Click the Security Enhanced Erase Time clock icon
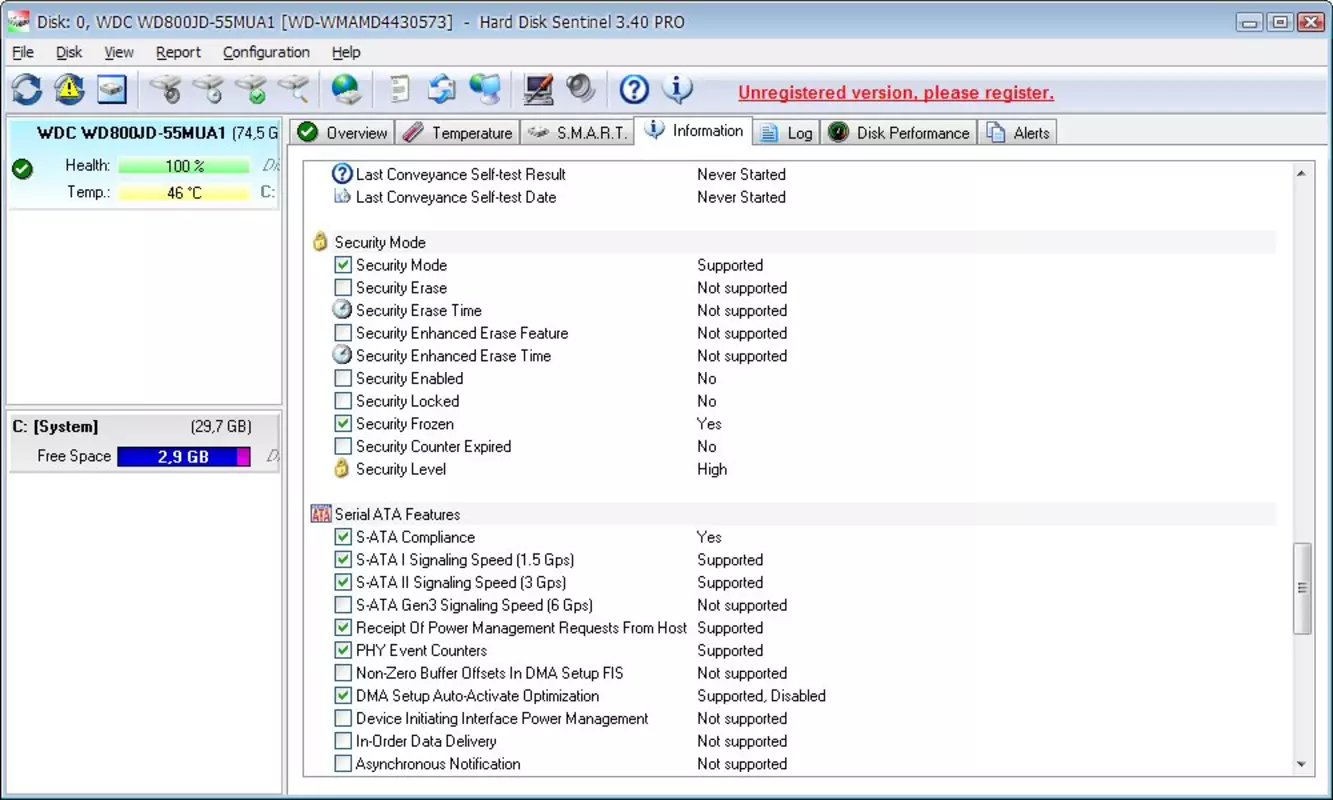 342,355
